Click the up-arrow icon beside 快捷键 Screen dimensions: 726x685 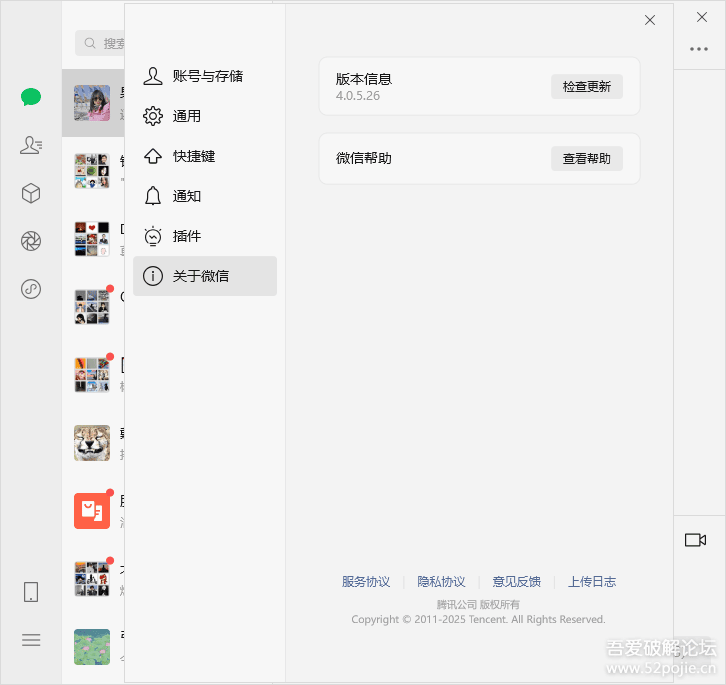(x=153, y=156)
